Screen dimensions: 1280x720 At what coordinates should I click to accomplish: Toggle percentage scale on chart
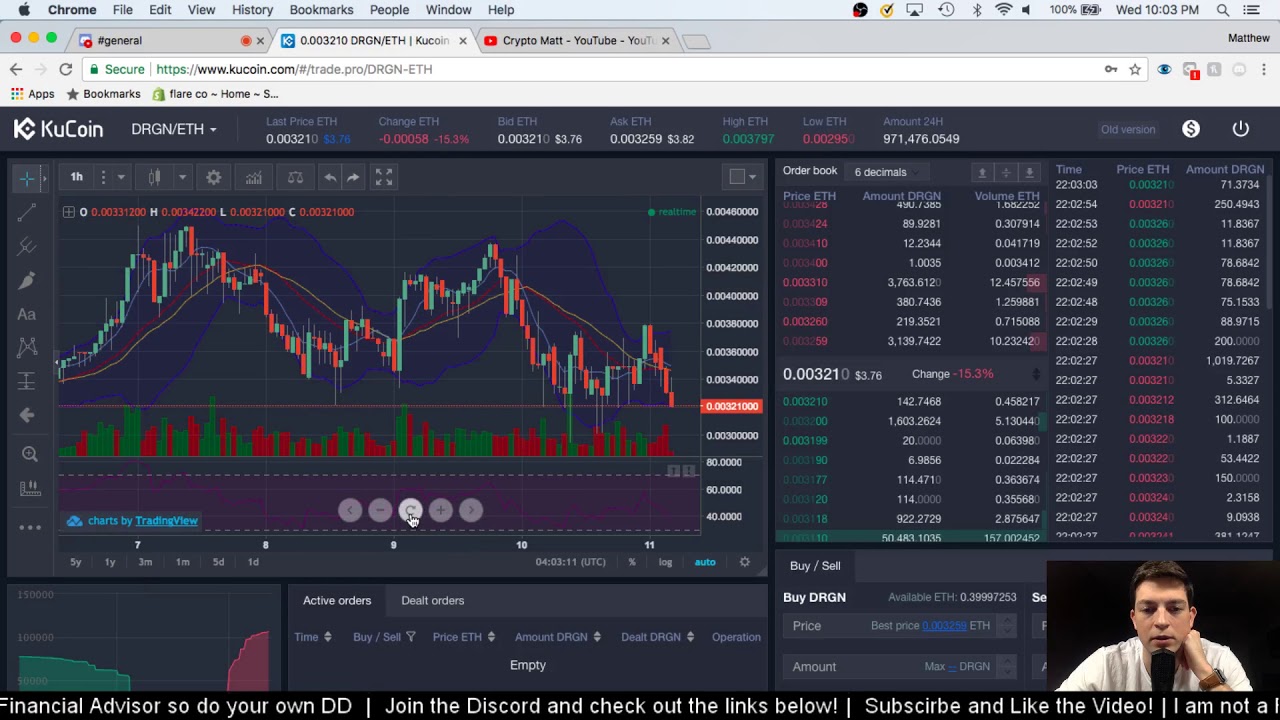click(632, 562)
